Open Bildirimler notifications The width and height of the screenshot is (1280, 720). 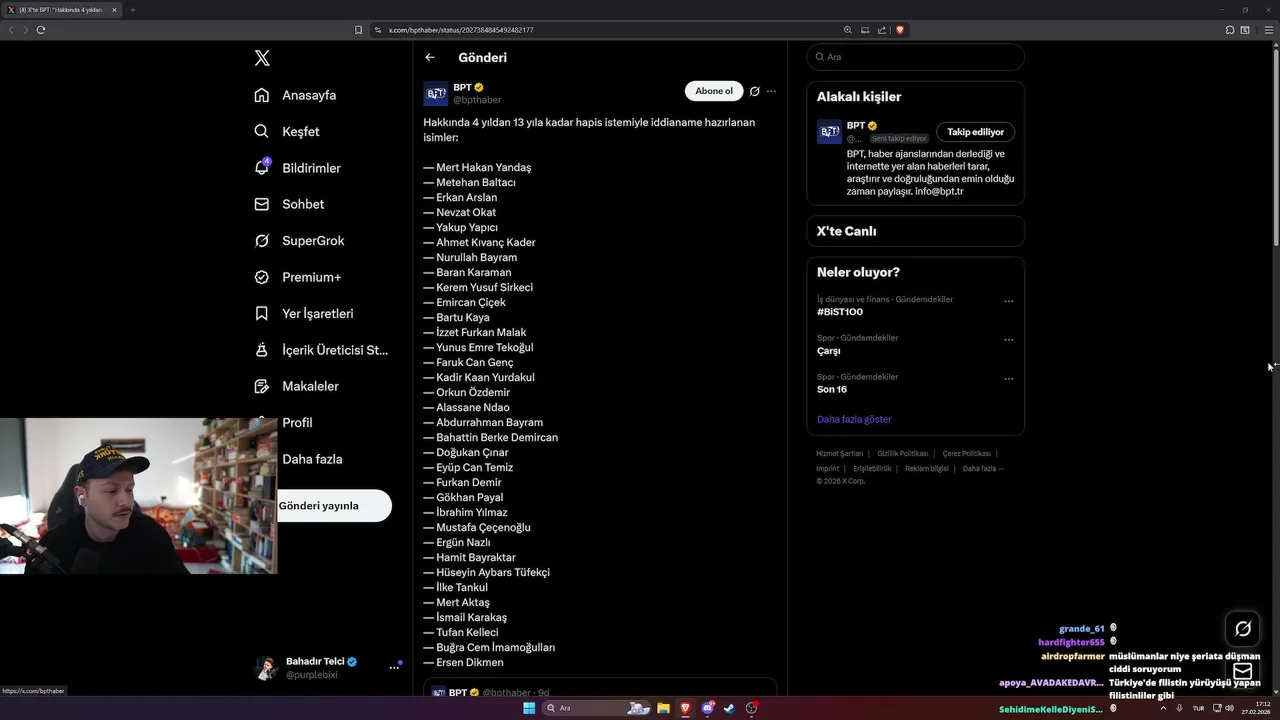(x=297, y=168)
